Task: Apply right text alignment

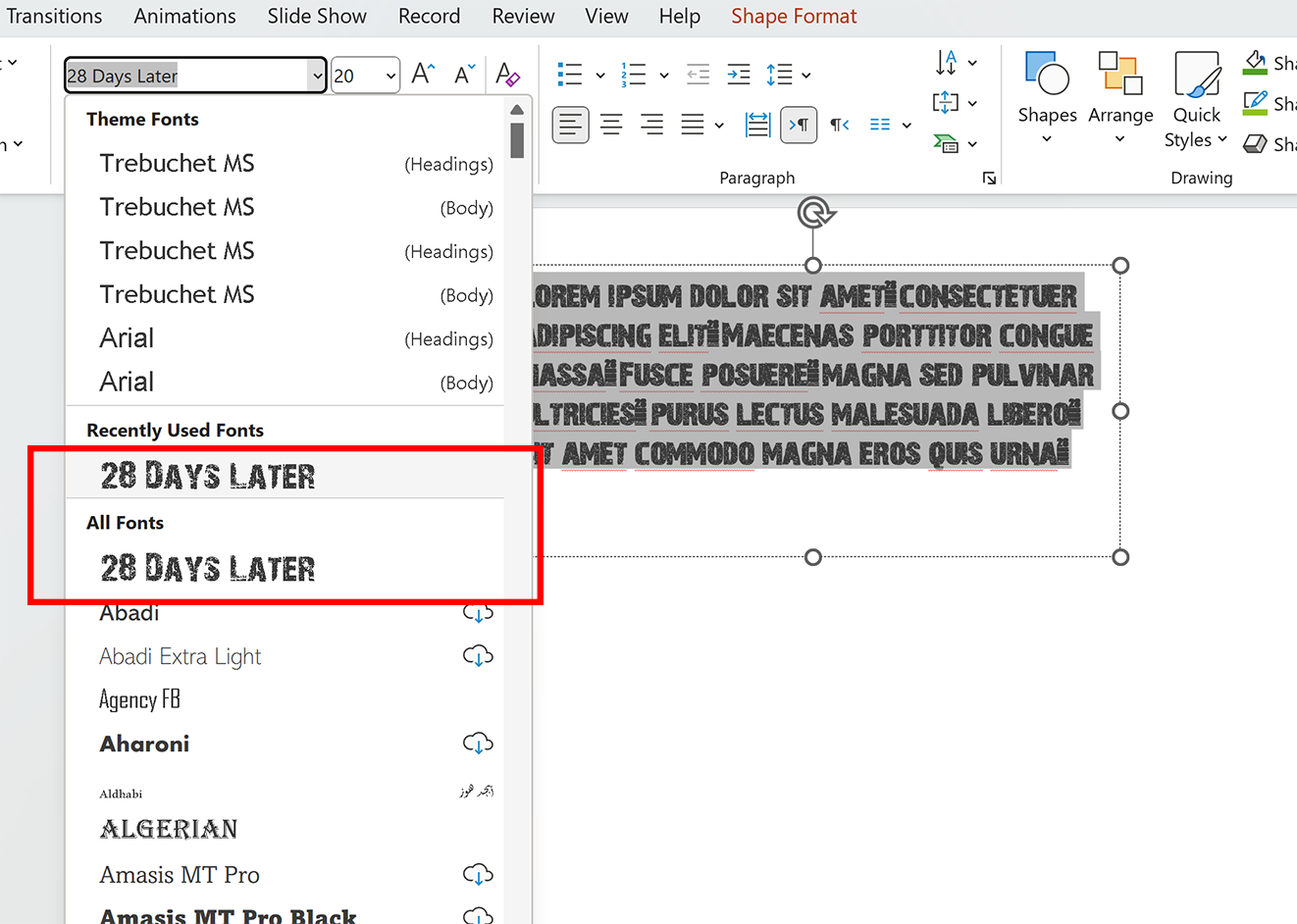Action: pos(651,125)
